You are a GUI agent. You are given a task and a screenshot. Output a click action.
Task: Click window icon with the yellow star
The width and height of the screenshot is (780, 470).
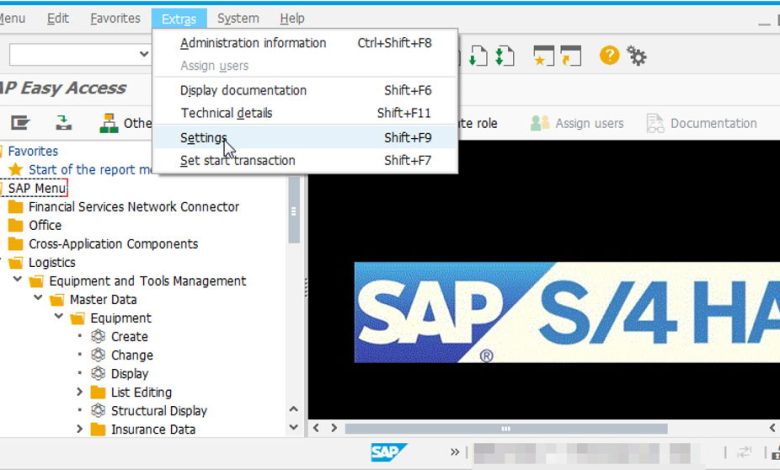[543, 56]
